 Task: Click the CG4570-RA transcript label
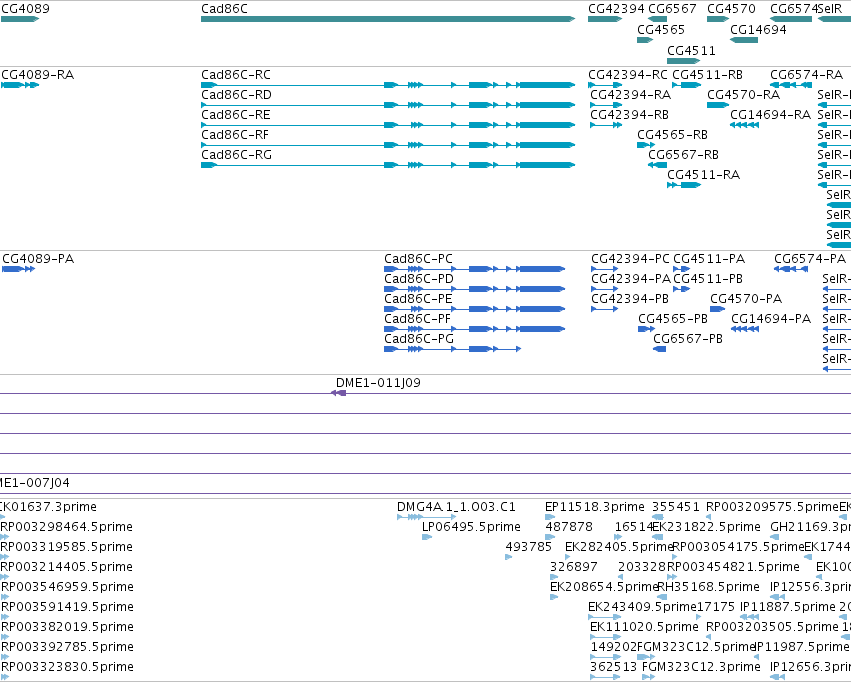pos(744,95)
